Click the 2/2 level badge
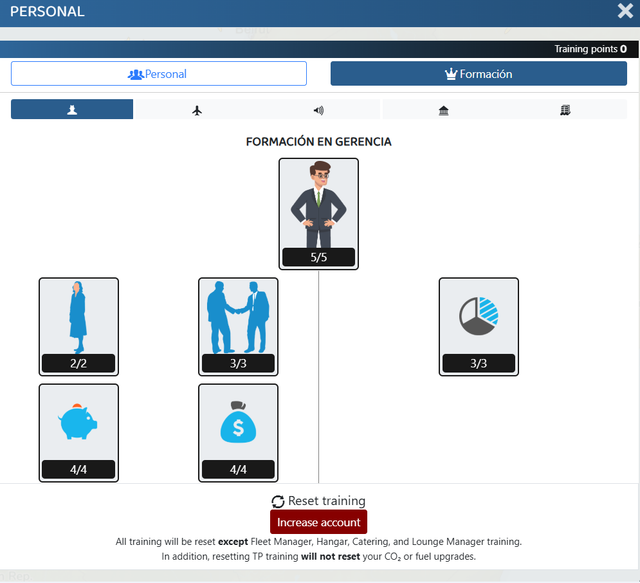This screenshot has width=640, height=583. (78, 363)
